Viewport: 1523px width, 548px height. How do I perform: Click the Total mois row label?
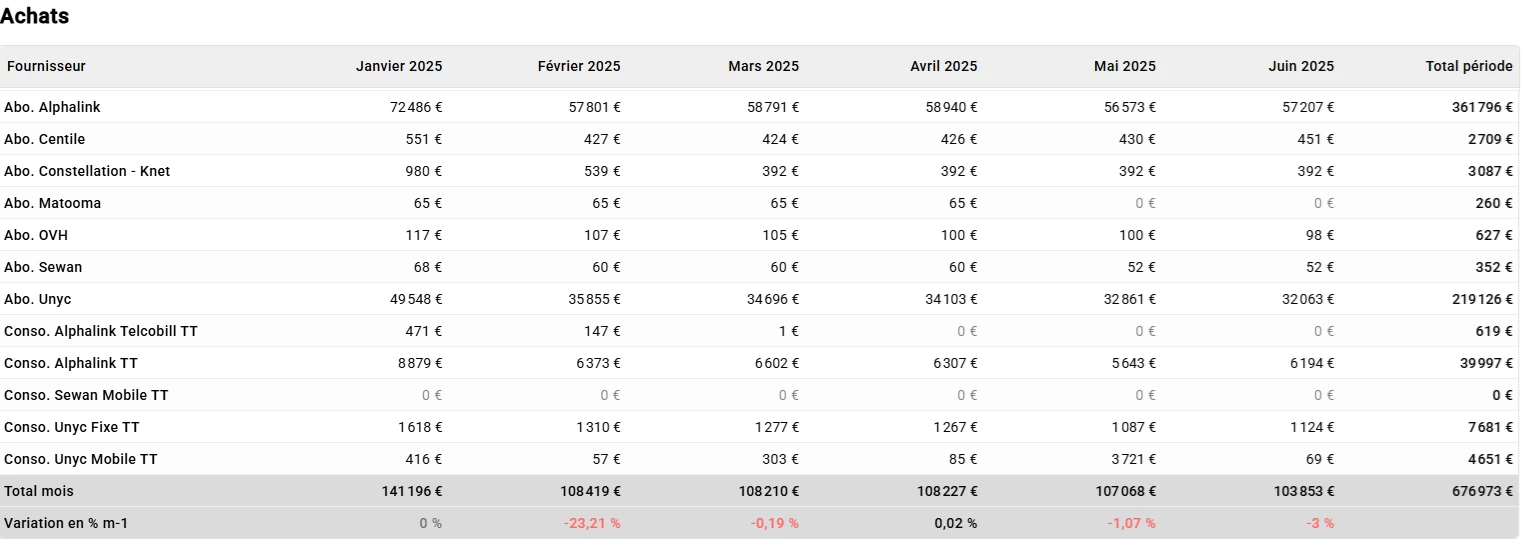[x=39, y=491]
